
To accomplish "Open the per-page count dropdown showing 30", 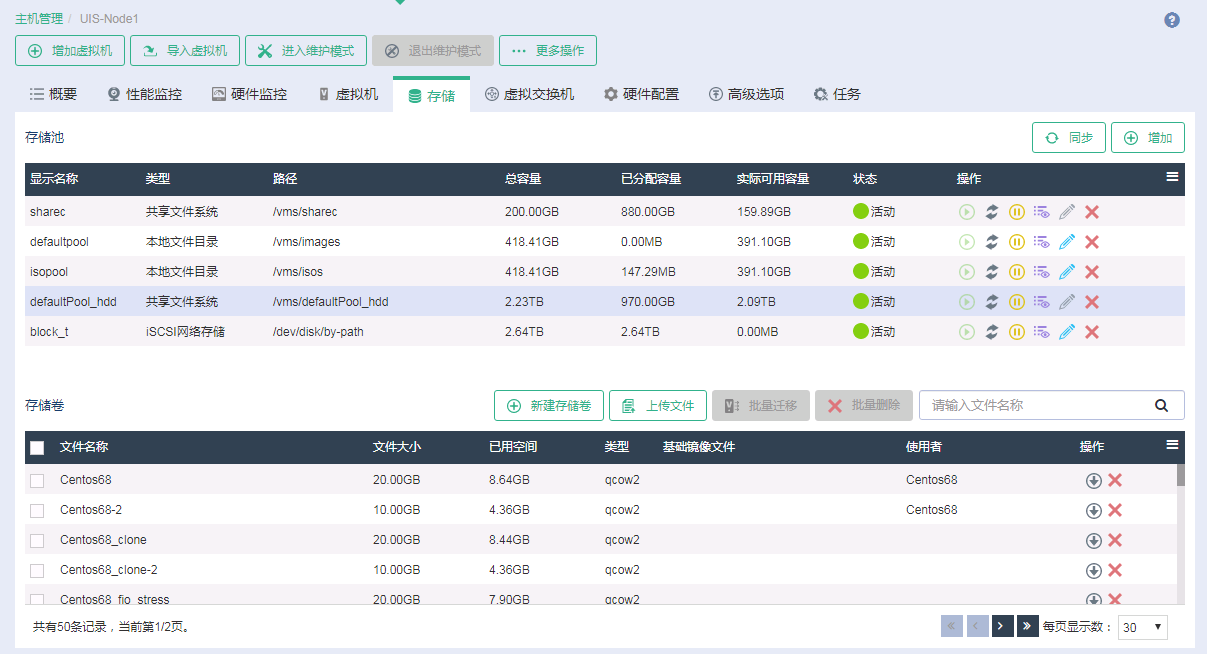I will [1142, 627].
